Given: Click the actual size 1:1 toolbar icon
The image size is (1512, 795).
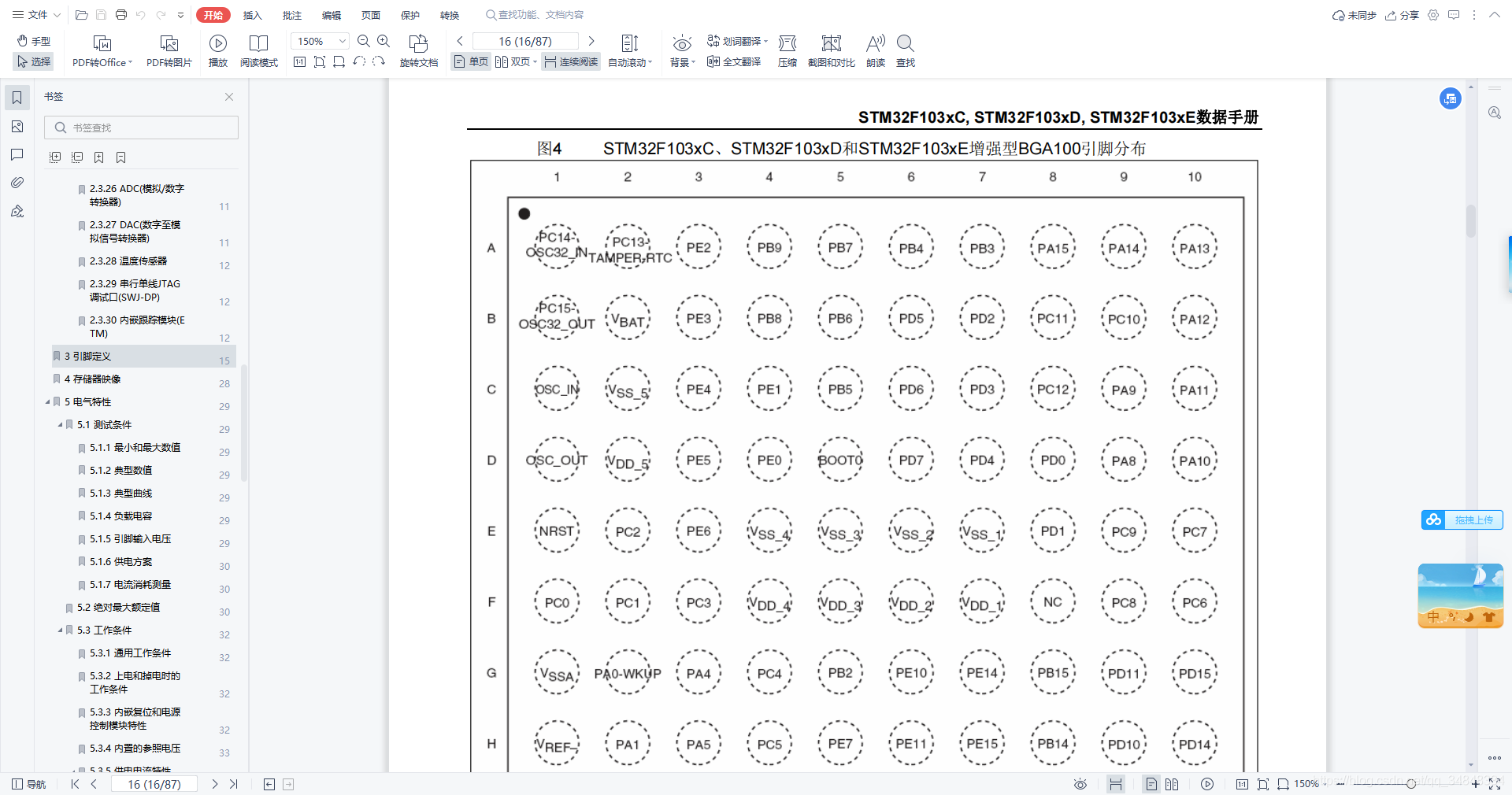Looking at the screenshot, I should 299,61.
